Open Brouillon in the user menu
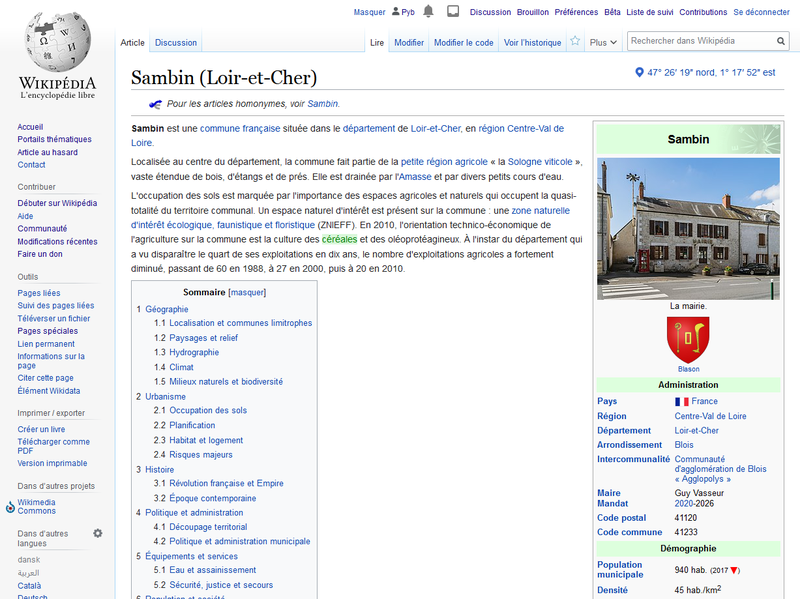This screenshot has height=599, width=800. (x=533, y=12)
